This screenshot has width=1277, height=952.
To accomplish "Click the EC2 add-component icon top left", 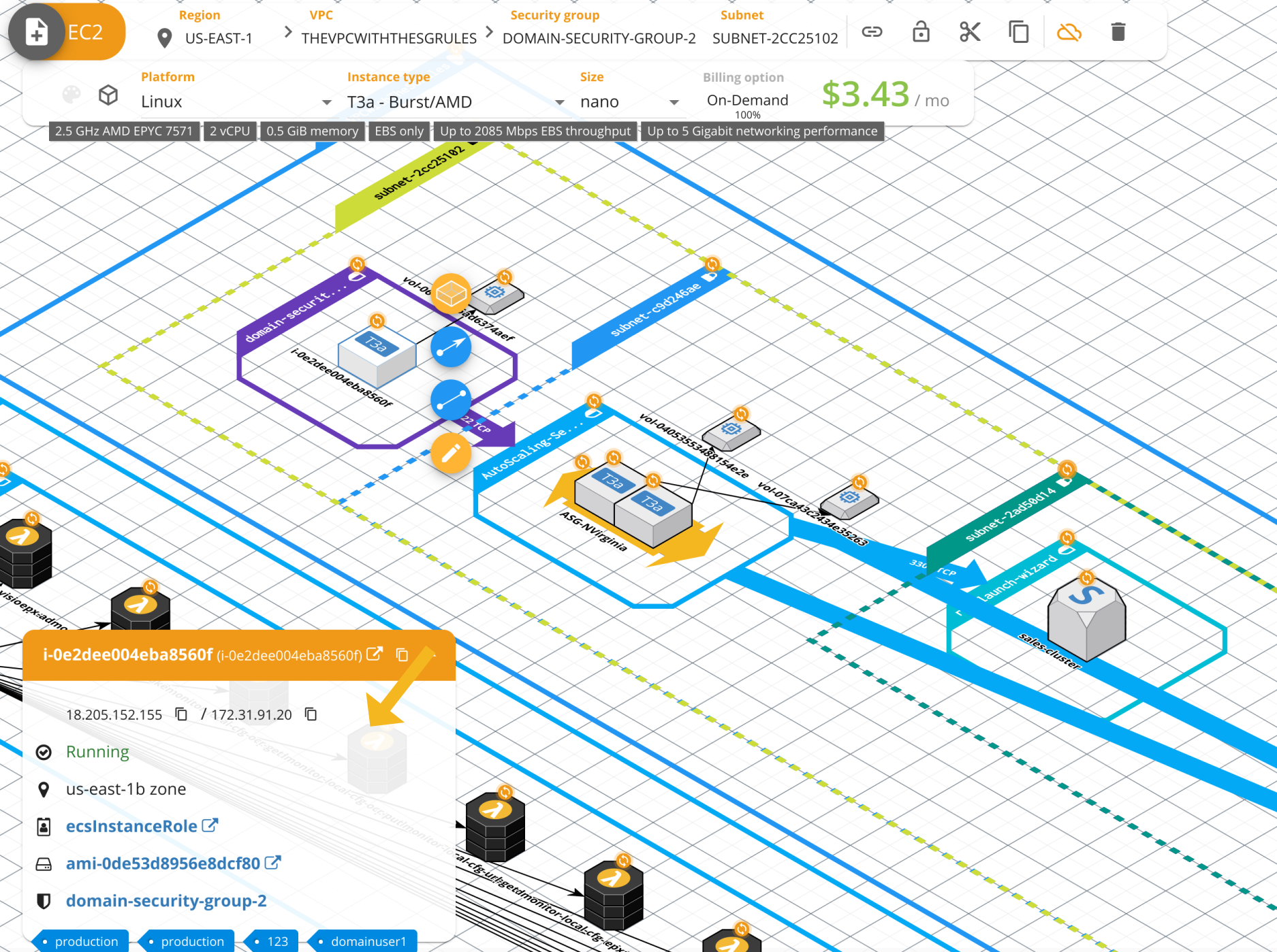I will tap(37, 31).
